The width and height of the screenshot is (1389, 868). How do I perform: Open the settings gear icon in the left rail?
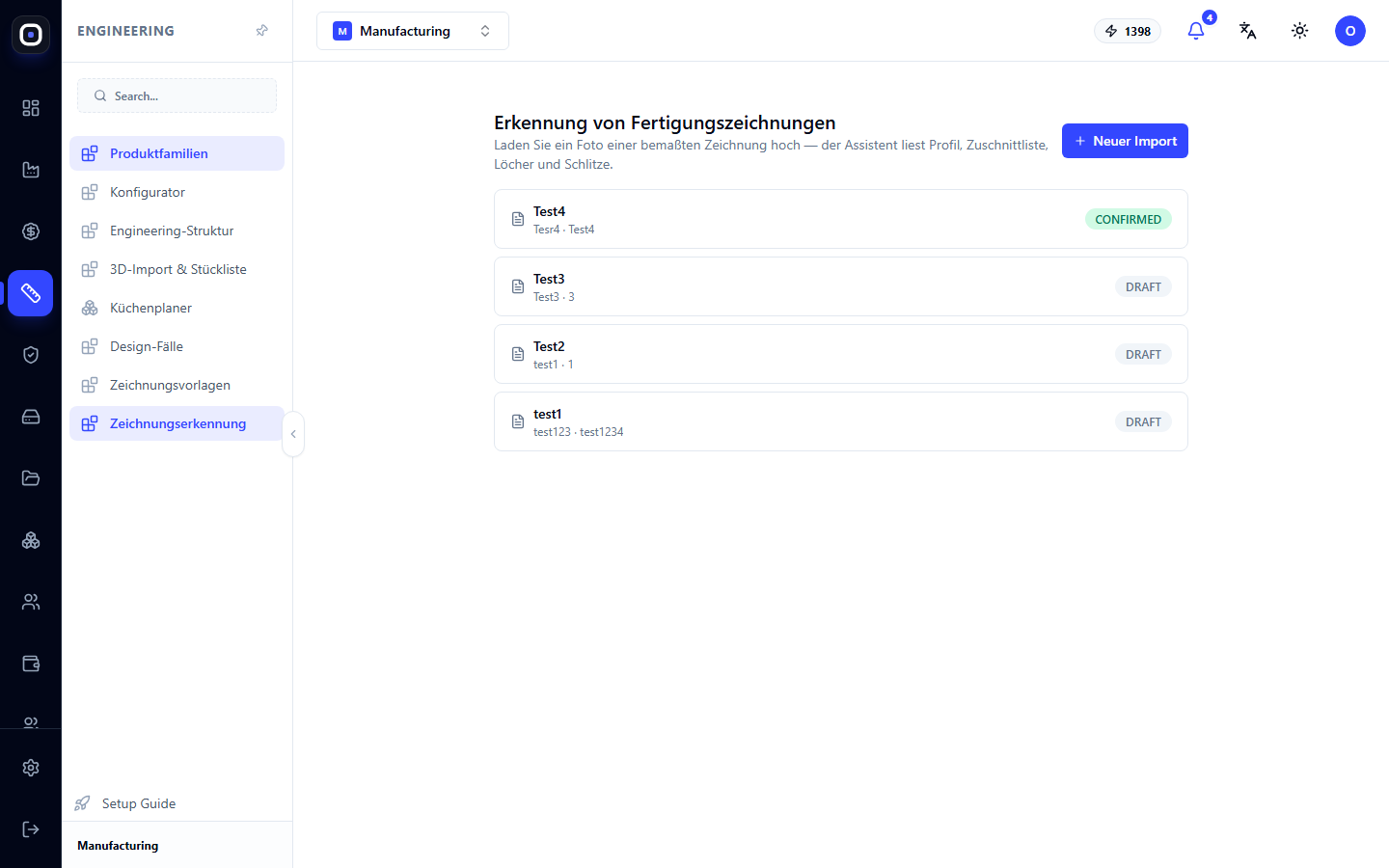coord(31,768)
